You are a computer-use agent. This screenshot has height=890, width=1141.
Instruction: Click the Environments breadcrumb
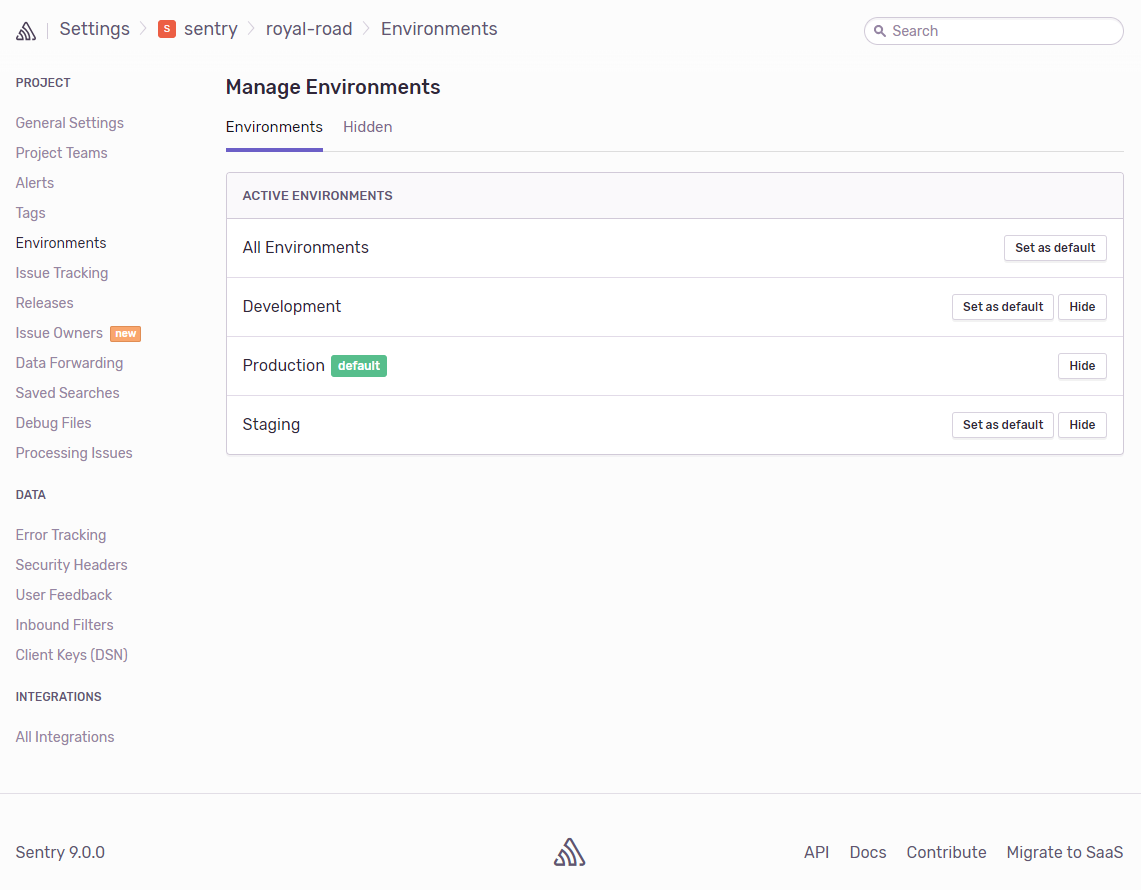pos(439,29)
